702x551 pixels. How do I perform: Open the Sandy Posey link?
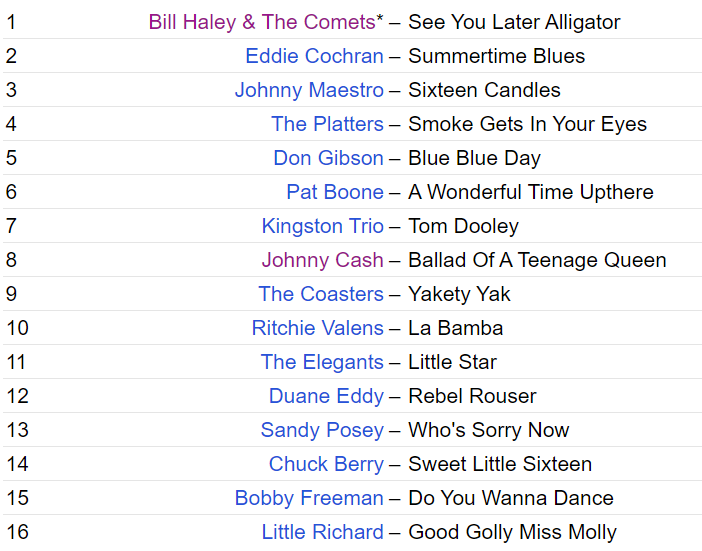point(322,430)
